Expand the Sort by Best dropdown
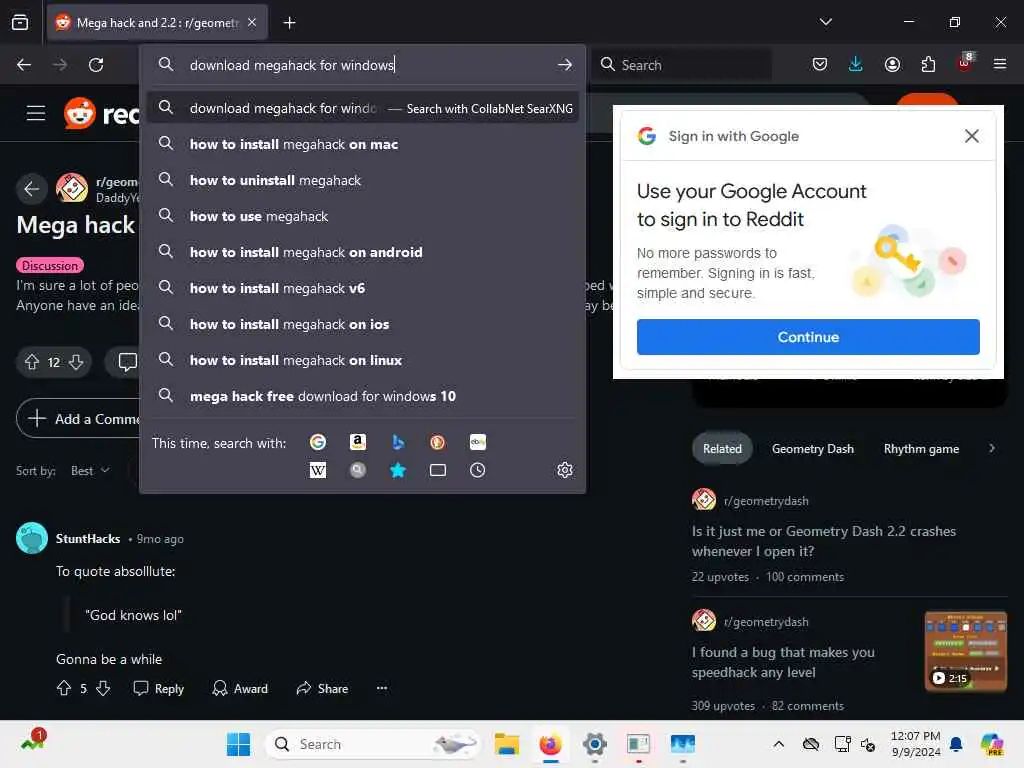This screenshot has height=768, width=1024. pyautogui.click(x=90, y=471)
